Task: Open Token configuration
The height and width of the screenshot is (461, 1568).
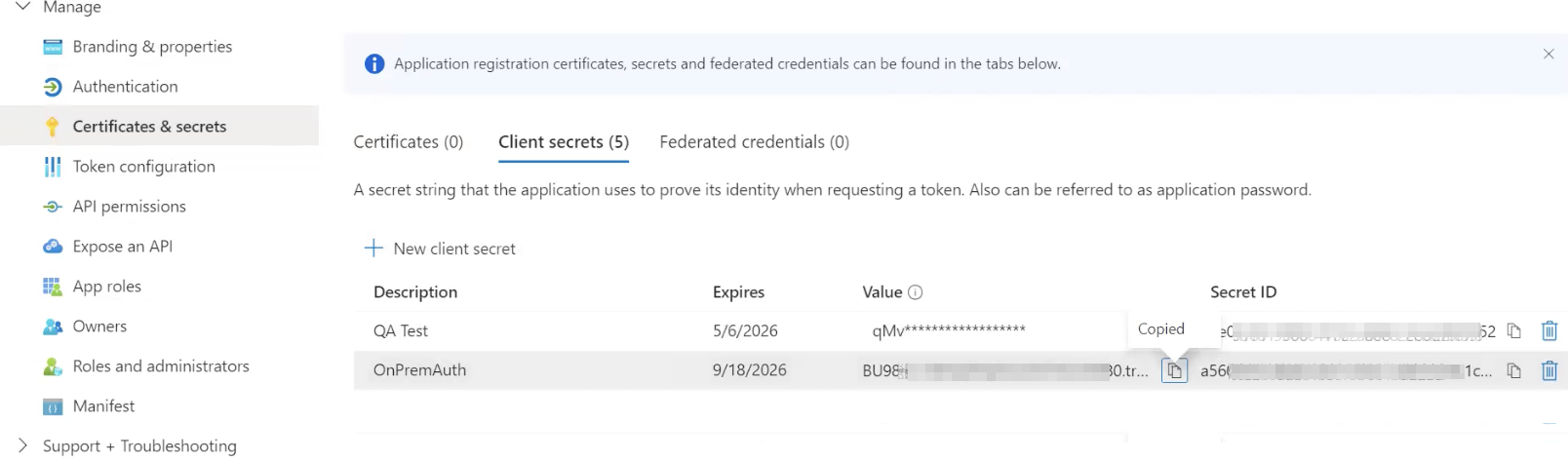Action: tap(143, 167)
